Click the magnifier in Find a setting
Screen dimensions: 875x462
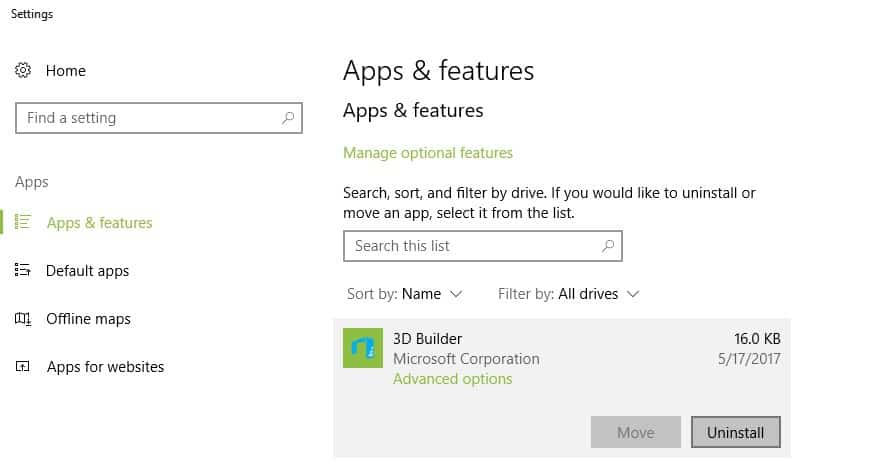pos(288,118)
